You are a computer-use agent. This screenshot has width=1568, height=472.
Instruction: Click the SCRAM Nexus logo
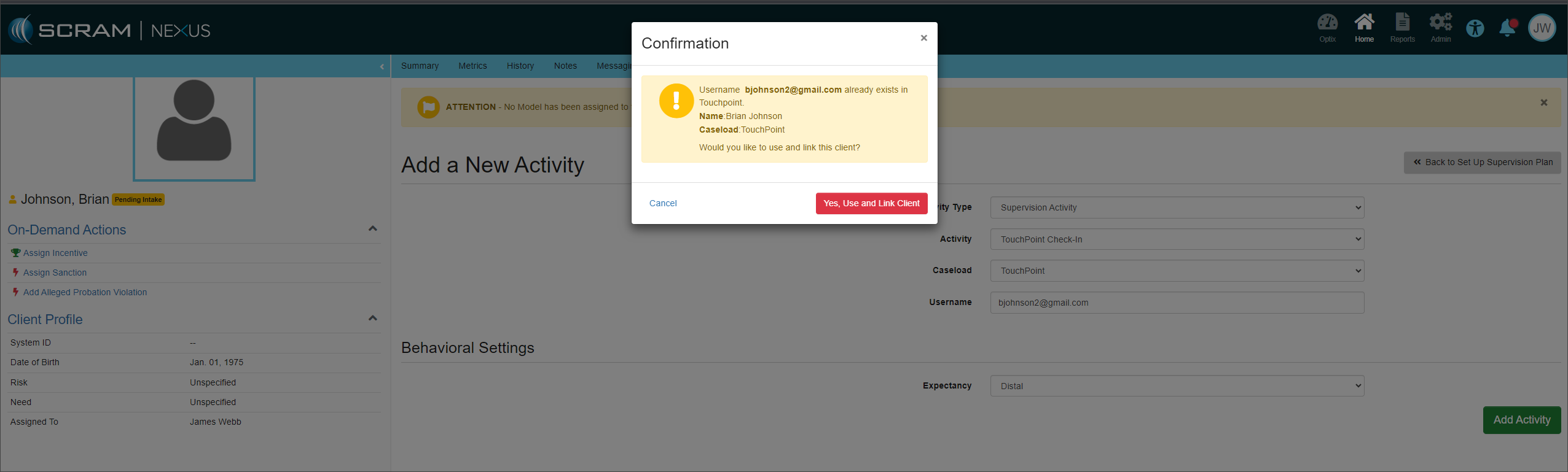pyautogui.click(x=109, y=30)
